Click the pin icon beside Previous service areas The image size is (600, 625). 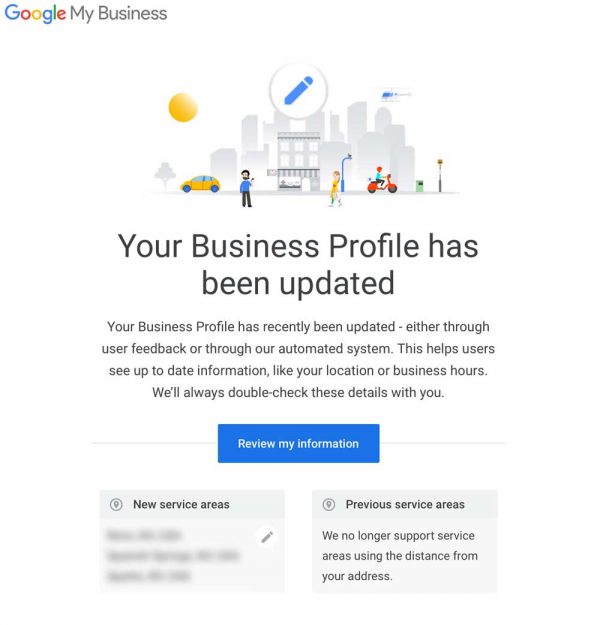[329, 505]
